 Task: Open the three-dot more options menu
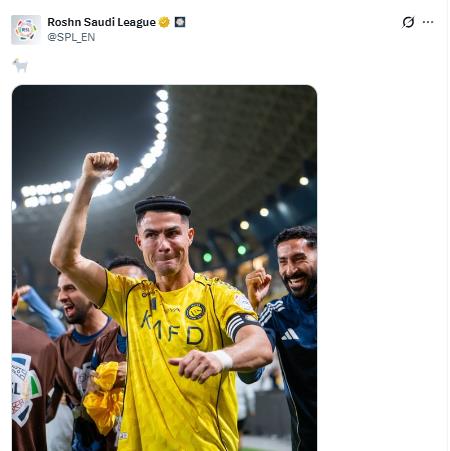coord(428,22)
